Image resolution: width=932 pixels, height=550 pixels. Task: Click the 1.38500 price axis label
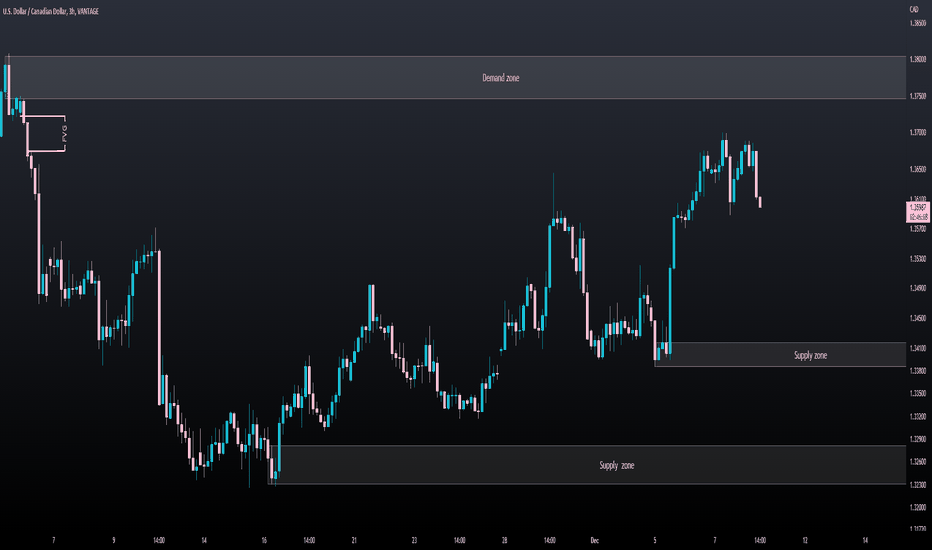(918, 24)
